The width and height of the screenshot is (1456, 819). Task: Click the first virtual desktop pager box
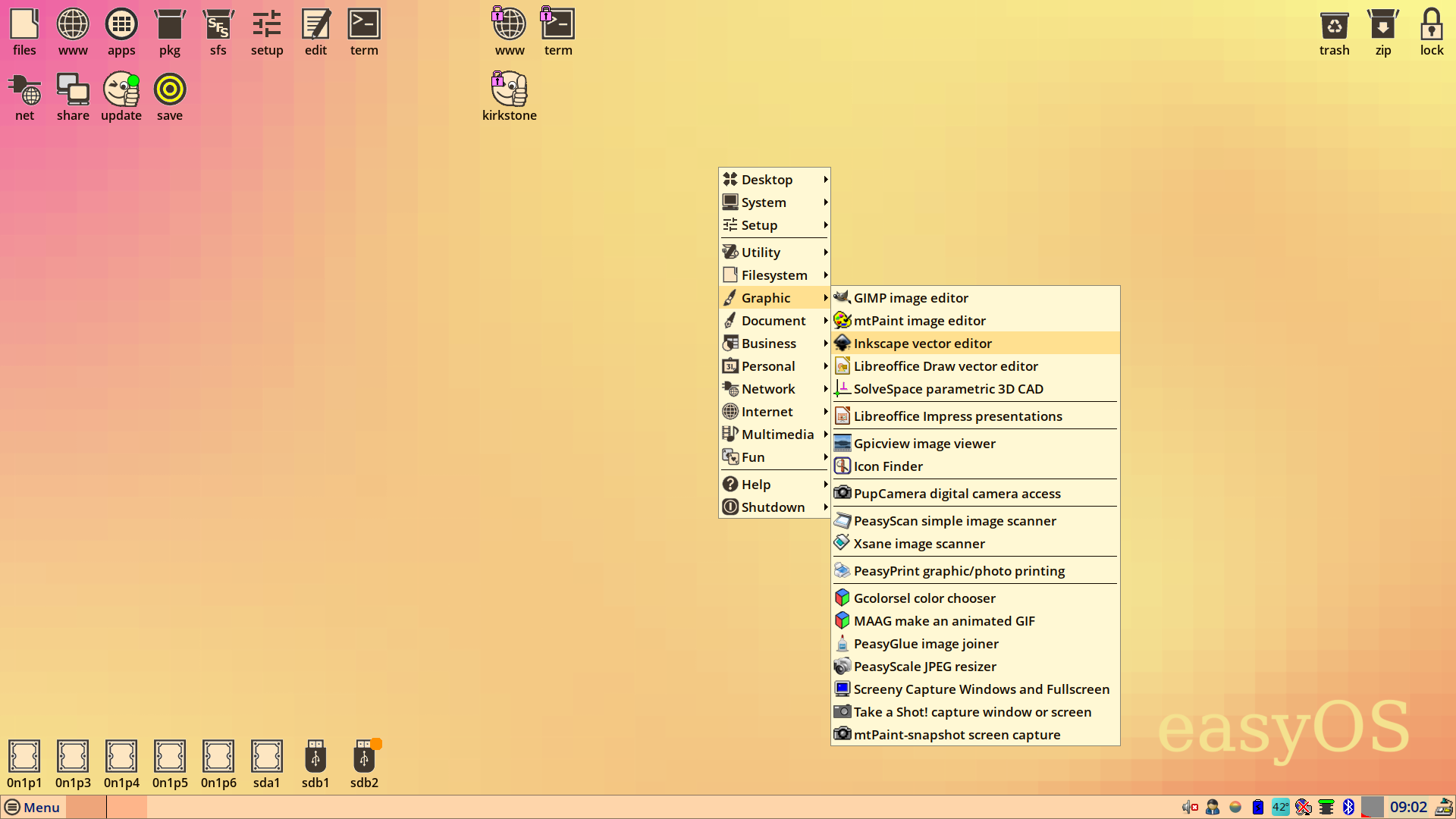(x=86, y=807)
